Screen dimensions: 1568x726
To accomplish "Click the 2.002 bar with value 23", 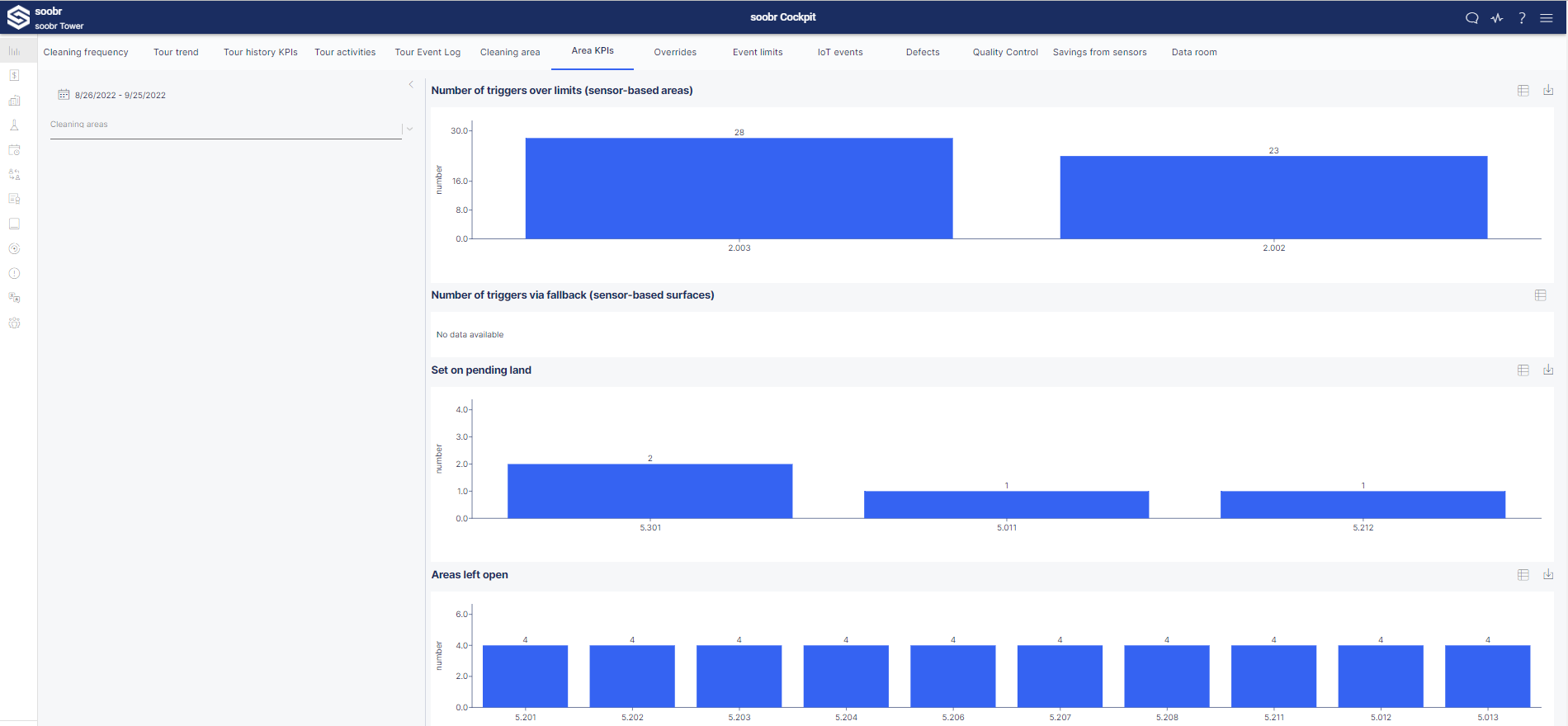I will [x=1273, y=197].
